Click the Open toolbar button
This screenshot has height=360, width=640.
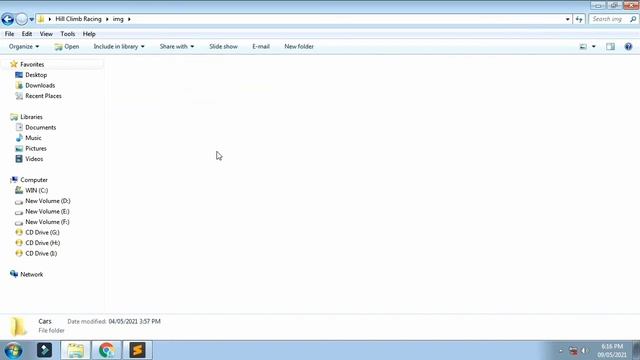point(67,47)
